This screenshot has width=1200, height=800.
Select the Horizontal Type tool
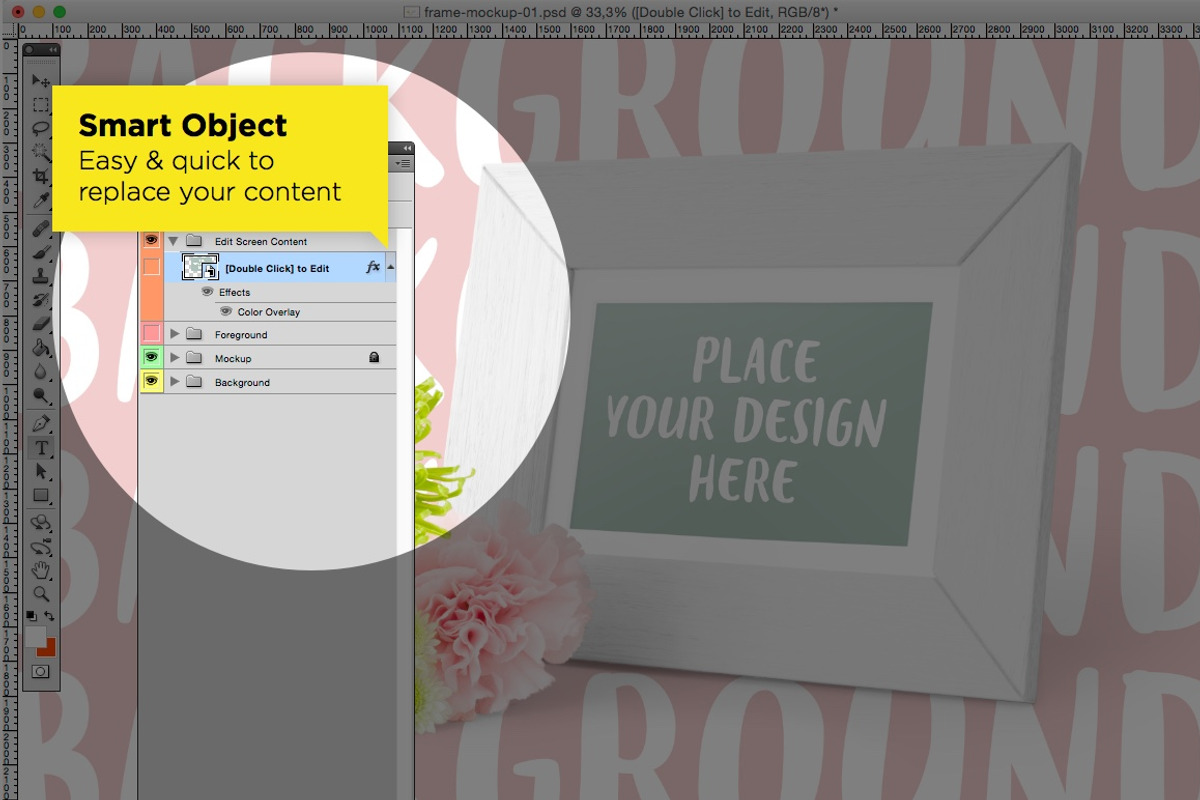(x=41, y=448)
